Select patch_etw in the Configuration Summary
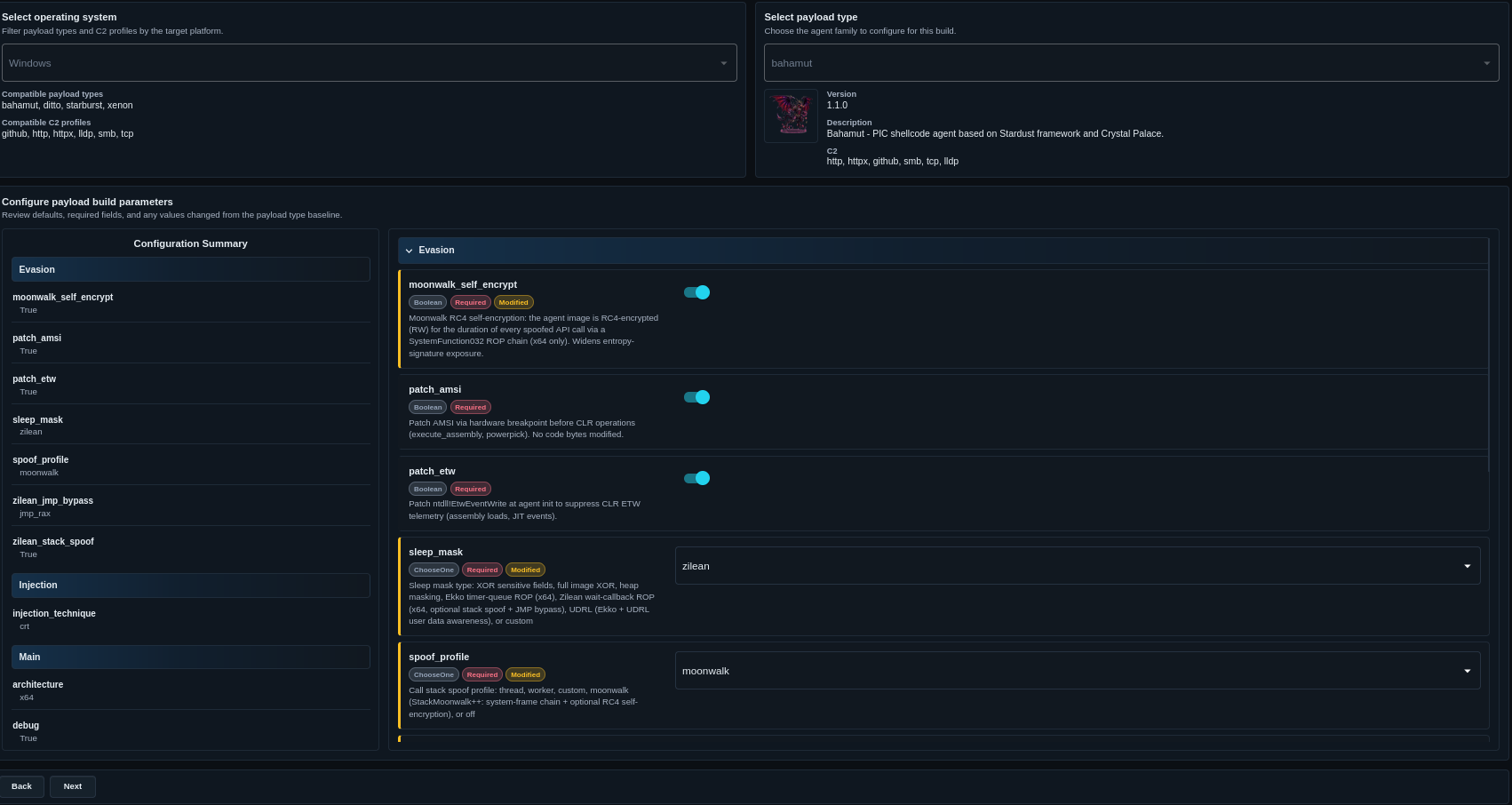This screenshot has width=1512, height=805. point(35,379)
